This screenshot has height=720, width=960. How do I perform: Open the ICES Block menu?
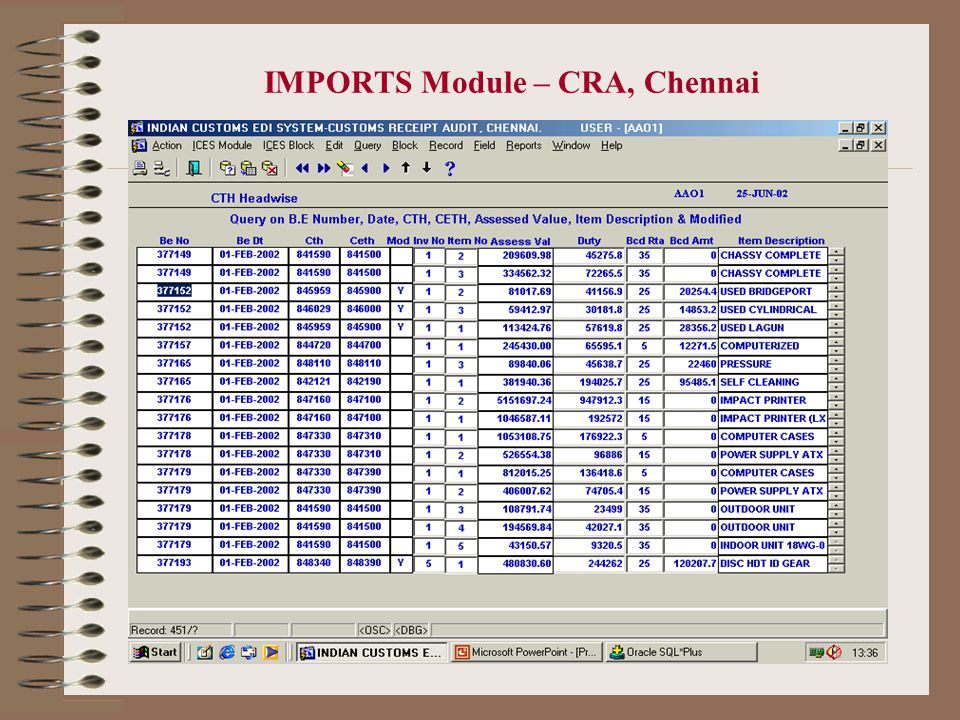(288, 146)
